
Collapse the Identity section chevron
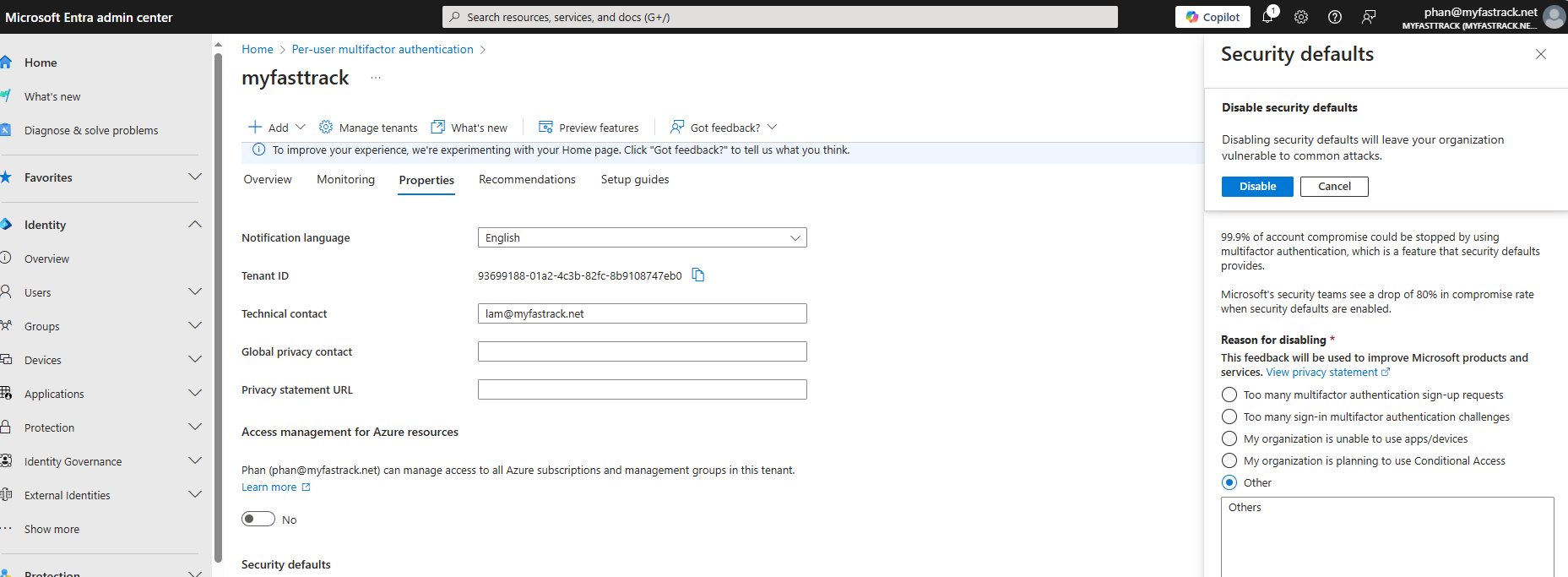click(195, 224)
